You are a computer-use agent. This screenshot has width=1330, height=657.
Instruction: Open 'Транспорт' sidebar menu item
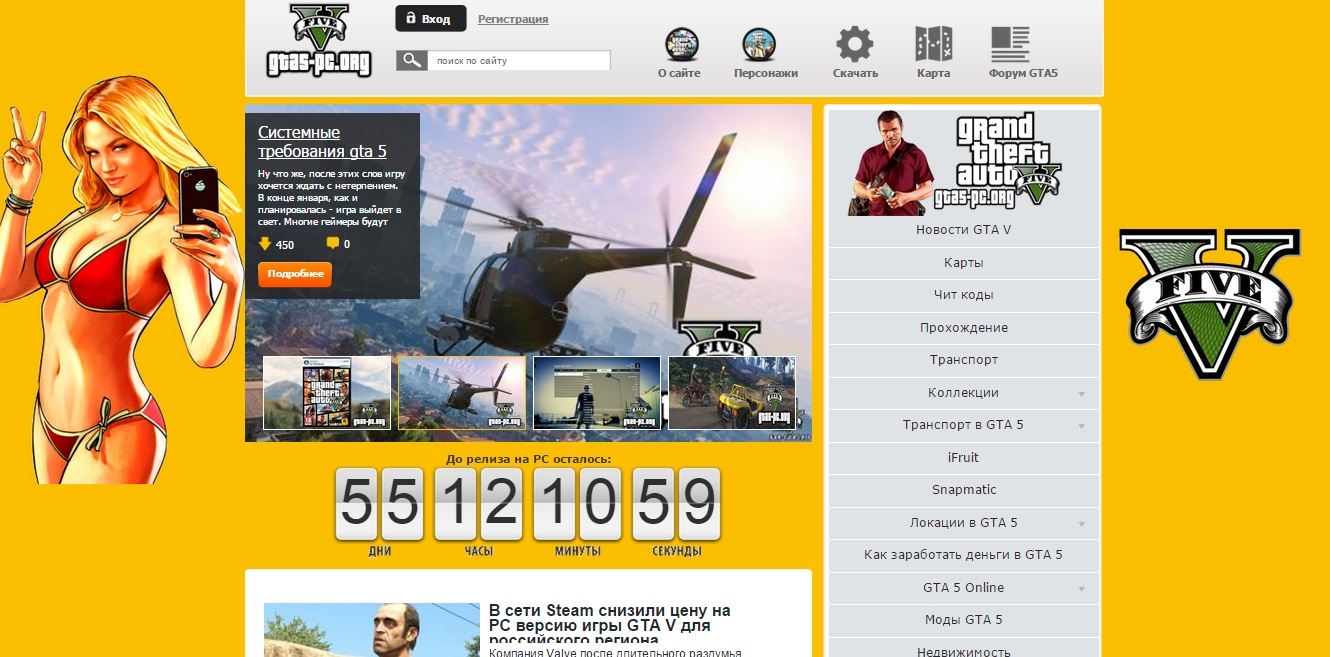[x=964, y=360]
